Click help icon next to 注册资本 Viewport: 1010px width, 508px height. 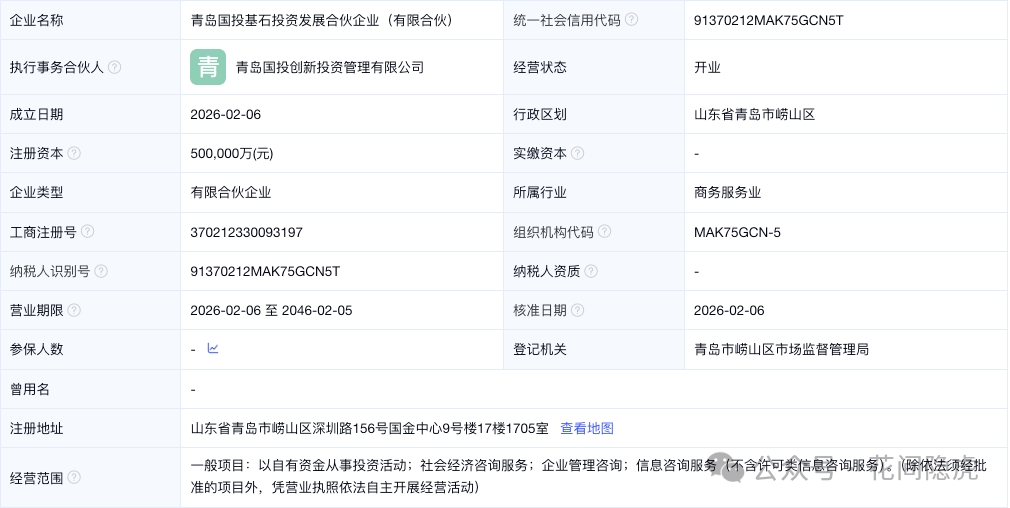(x=74, y=153)
